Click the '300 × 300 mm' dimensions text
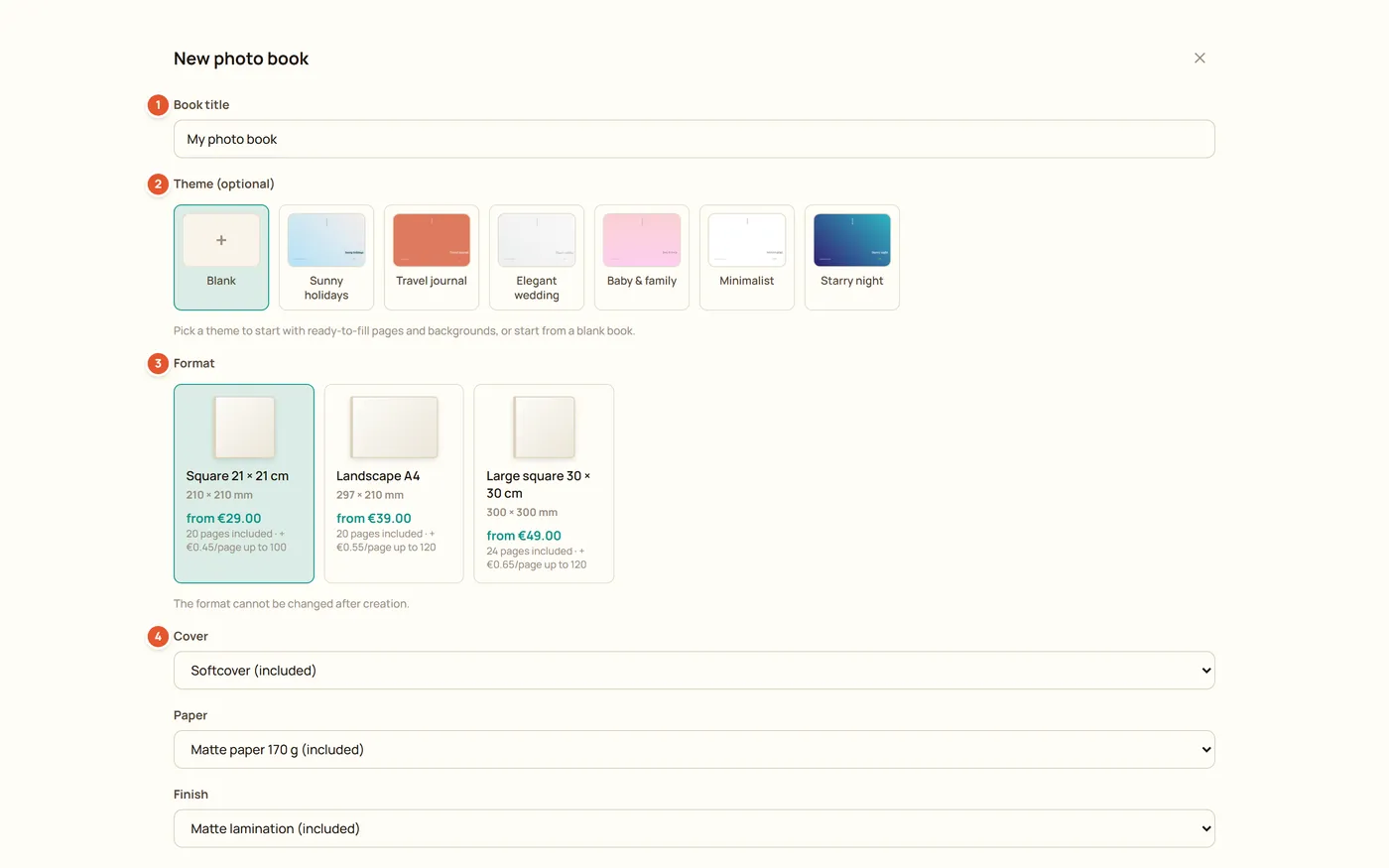 click(x=522, y=513)
